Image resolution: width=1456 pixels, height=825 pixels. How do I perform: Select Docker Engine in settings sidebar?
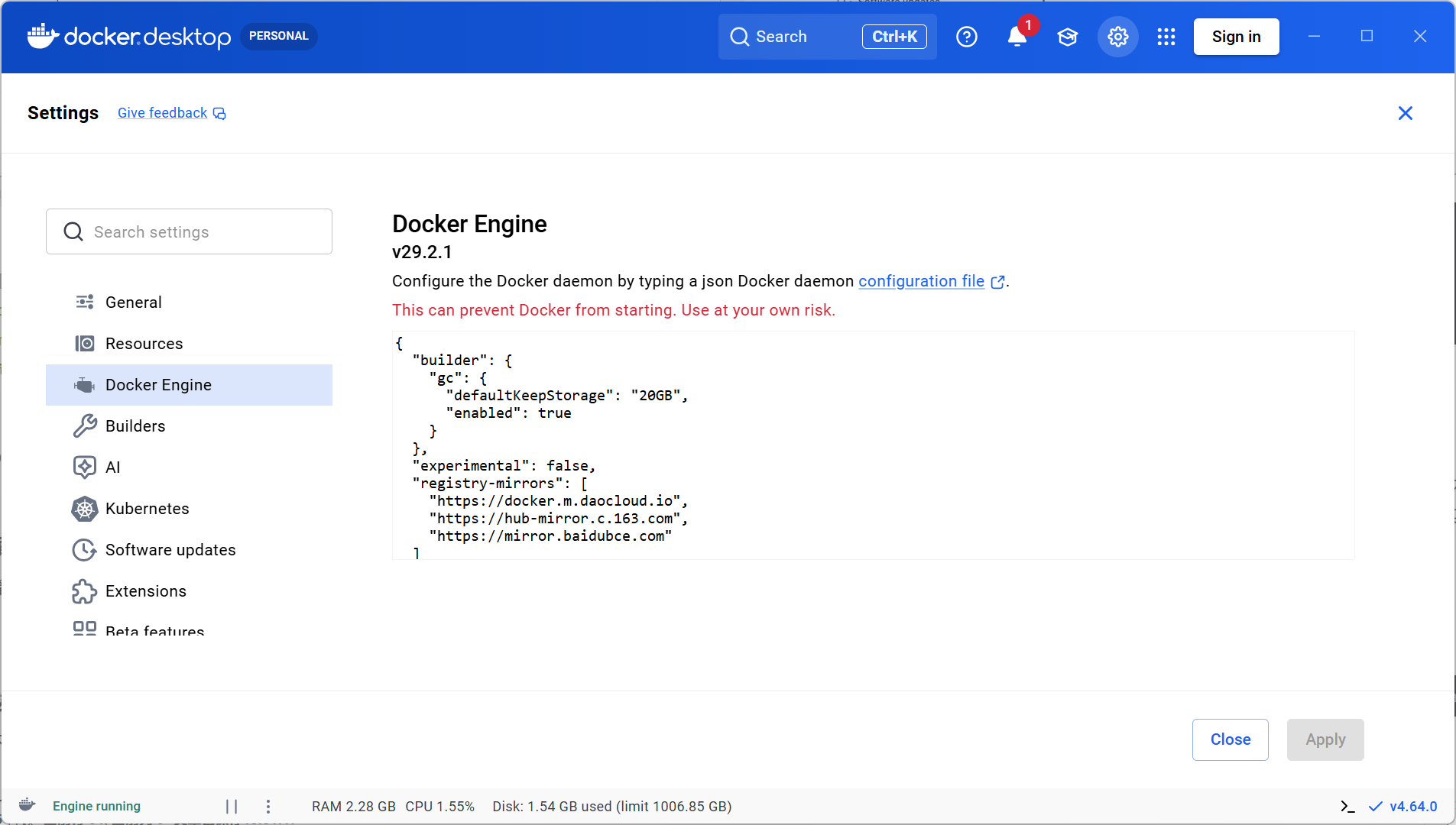click(x=189, y=385)
